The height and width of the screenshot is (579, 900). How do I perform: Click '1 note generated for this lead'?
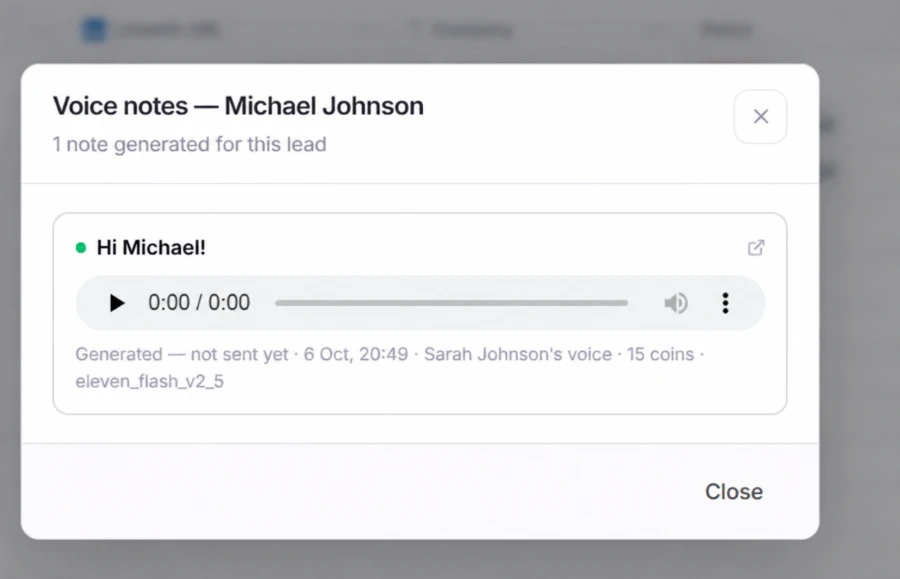189,144
